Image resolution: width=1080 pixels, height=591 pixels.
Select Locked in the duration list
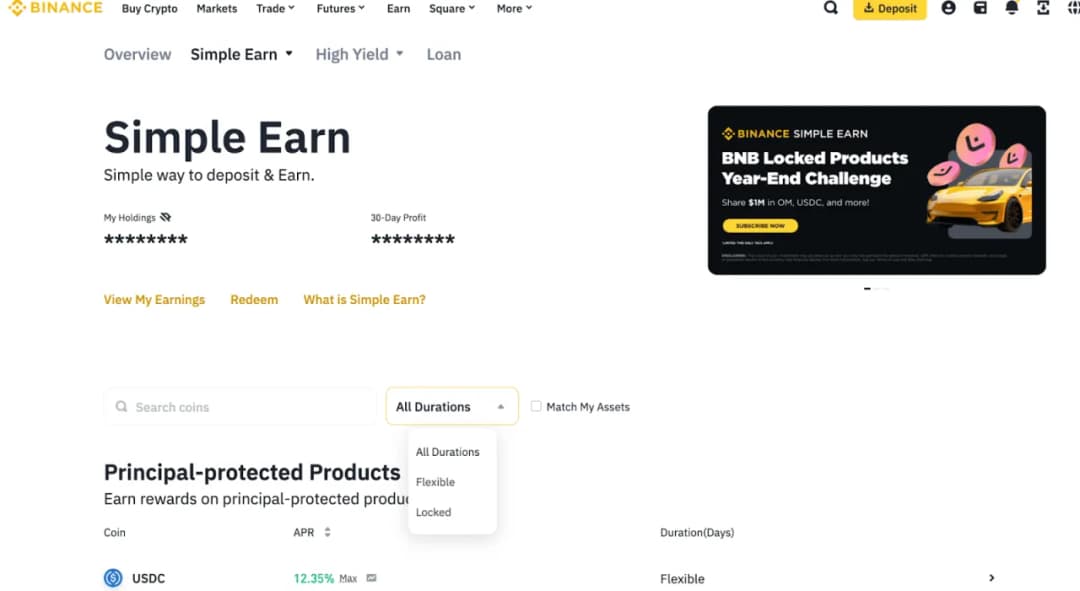point(433,512)
